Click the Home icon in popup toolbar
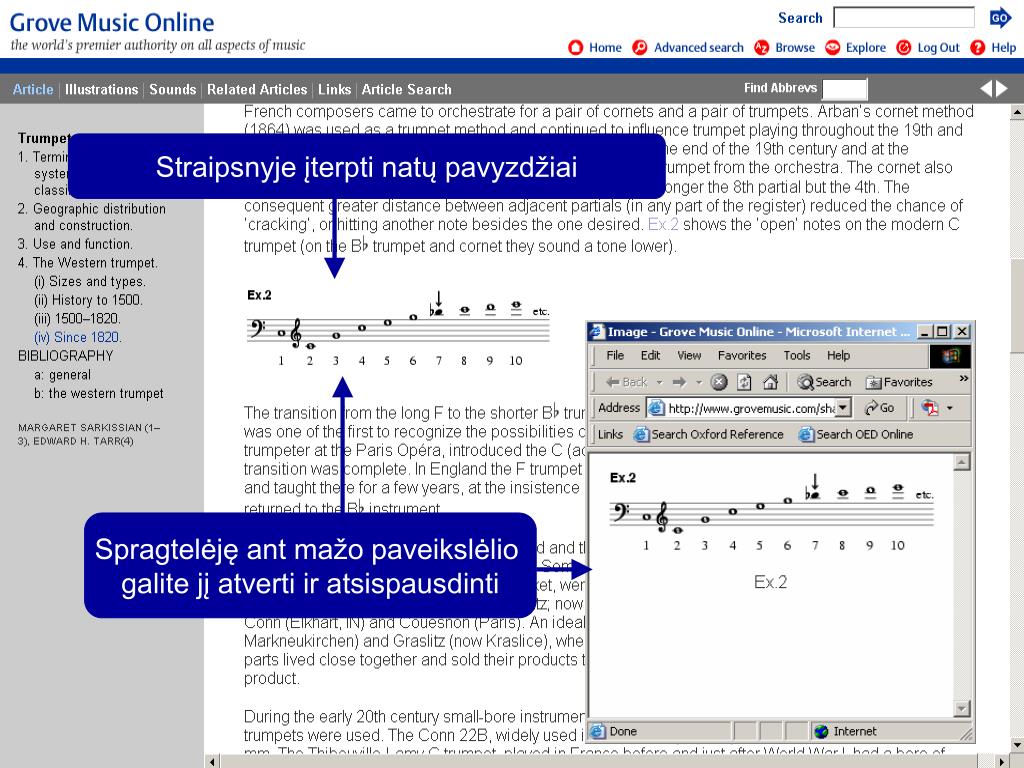The height and width of the screenshot is (768, 1024). (x=771, y=382)
